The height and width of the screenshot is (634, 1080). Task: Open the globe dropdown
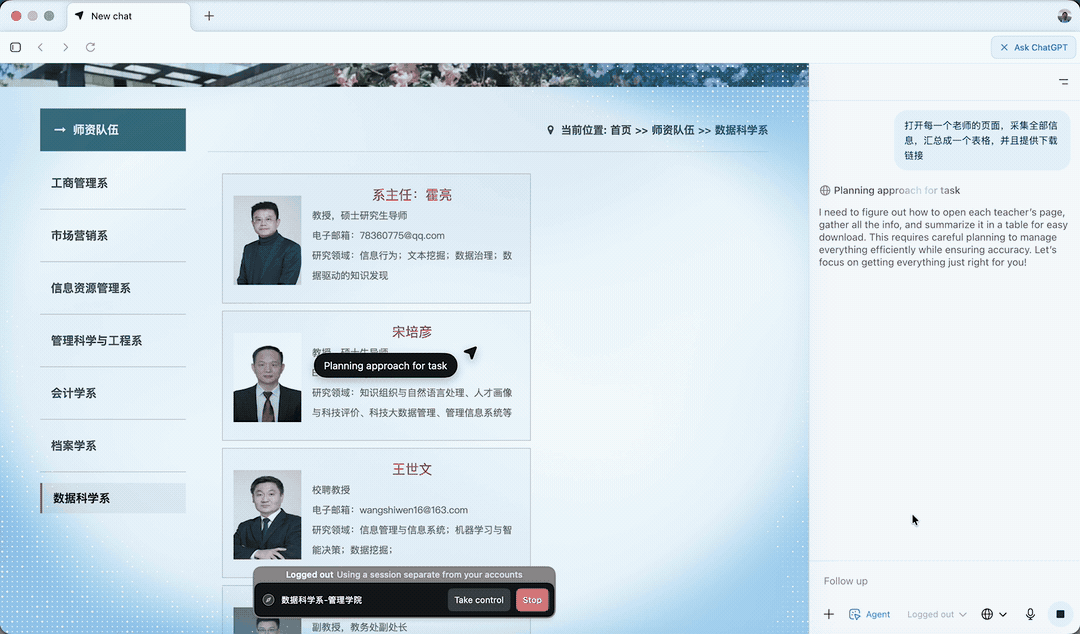pyautogui.click(x=994, y=614)
